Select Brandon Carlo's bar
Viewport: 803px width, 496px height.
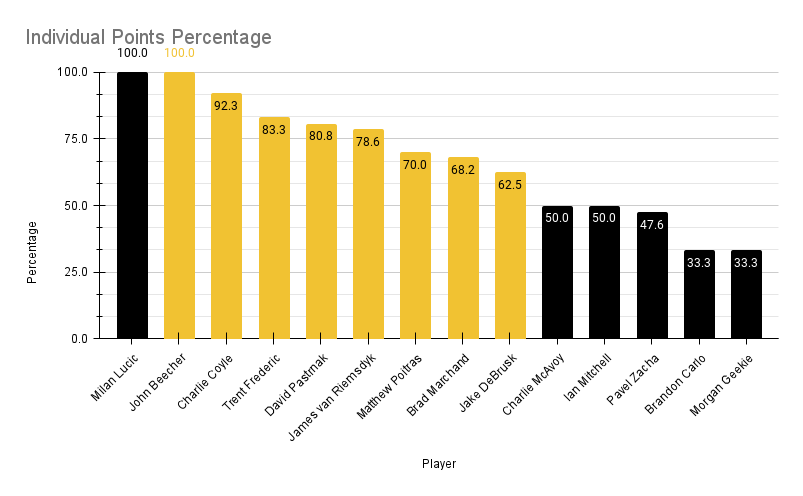click(699, 294)
